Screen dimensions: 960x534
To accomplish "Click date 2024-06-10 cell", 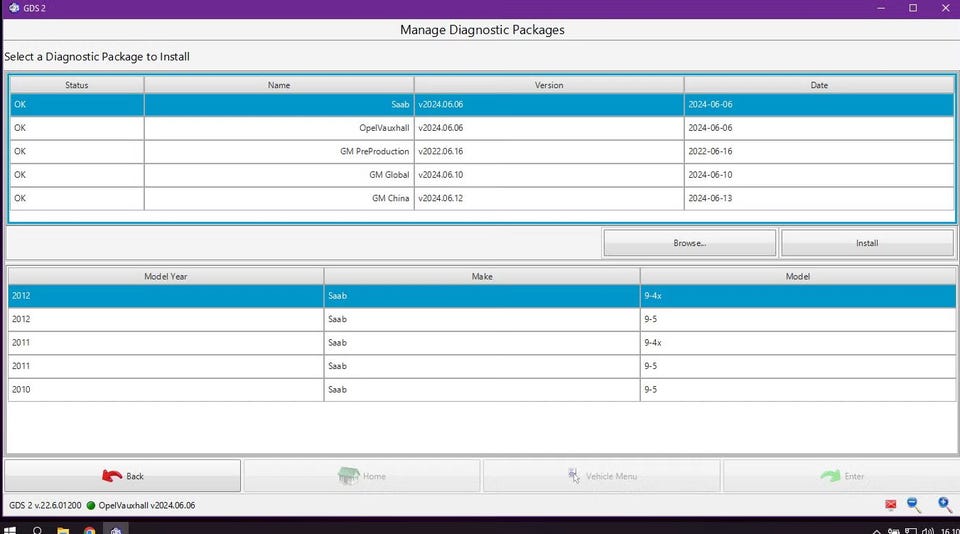I will (819, 175).
